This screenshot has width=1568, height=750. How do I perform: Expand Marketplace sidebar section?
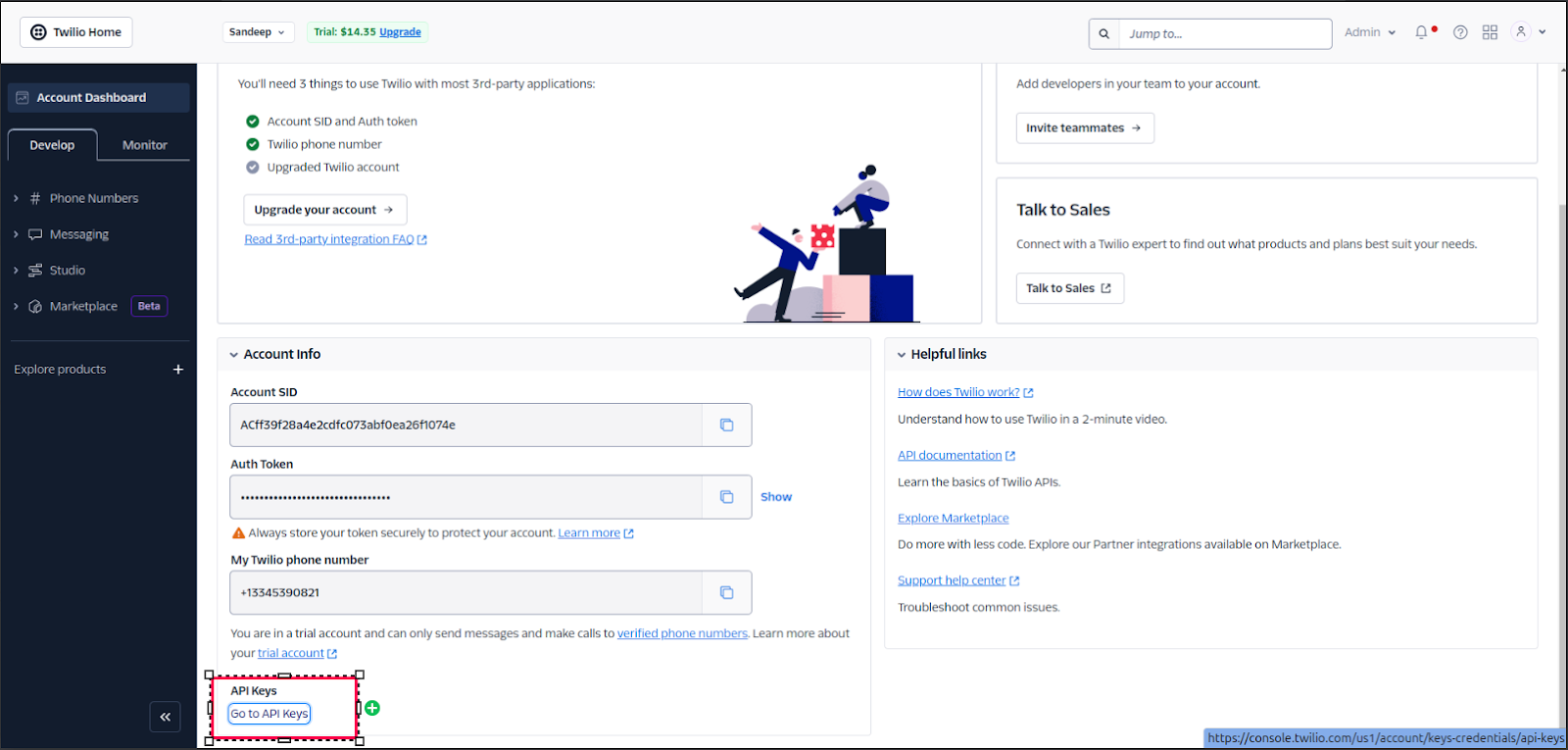click(x=16, y=307)
